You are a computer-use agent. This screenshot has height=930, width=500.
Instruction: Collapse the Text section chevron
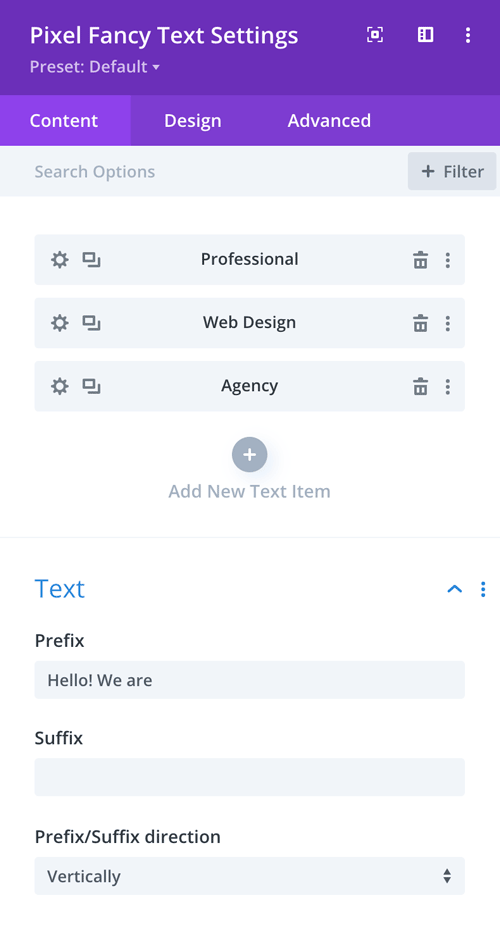455,589
